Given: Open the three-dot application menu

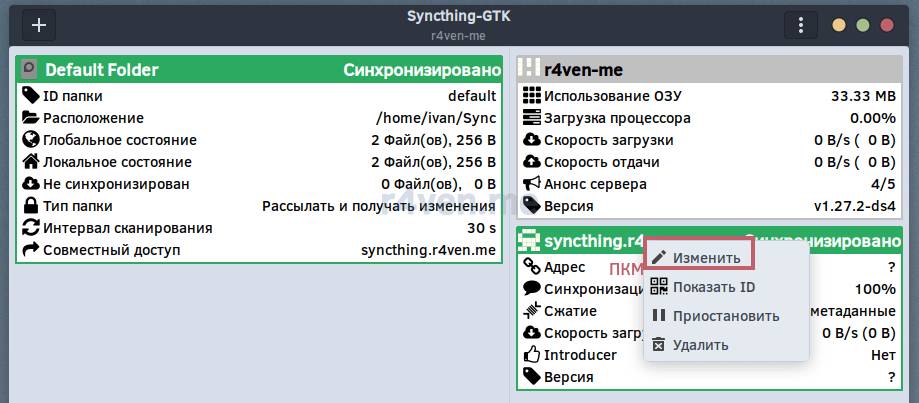Looking at the screenshot, I should (800, 25).
